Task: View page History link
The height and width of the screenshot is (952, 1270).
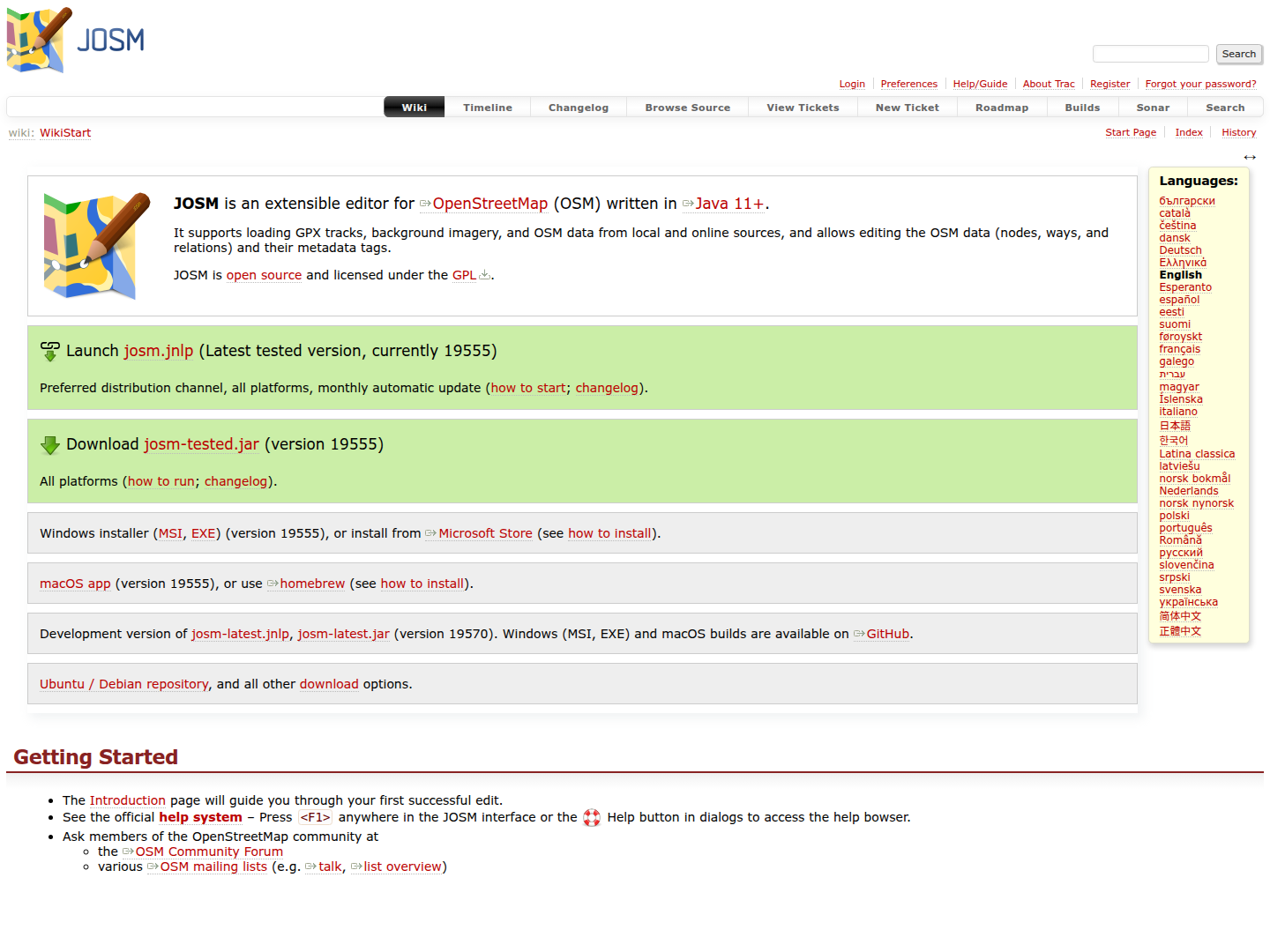Action: tap(1239, 133)
